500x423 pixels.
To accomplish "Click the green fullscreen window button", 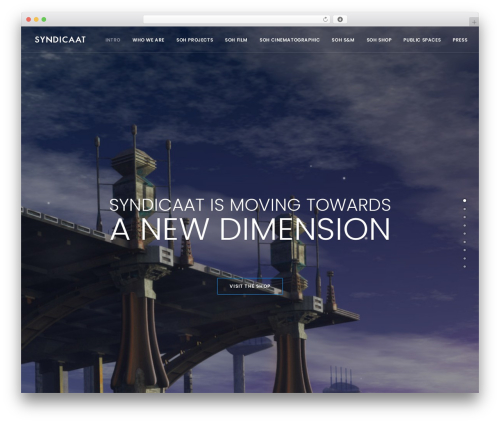I will coord(44,19).
